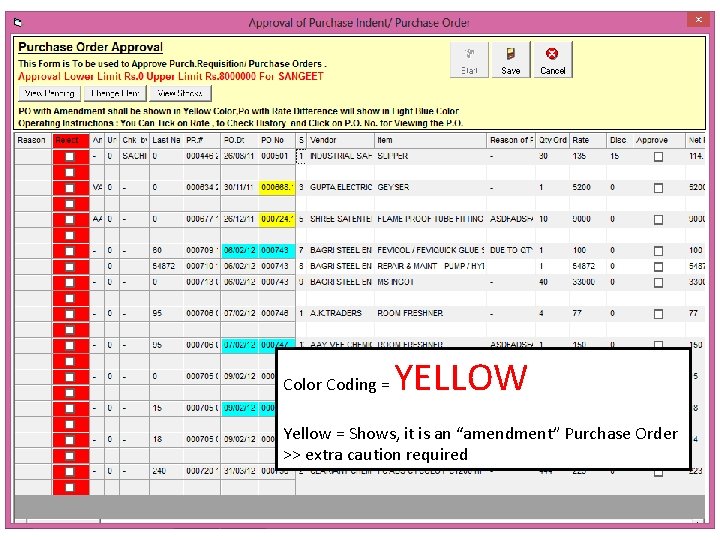Close the Approval of Purchase Indent window

[x=698, y=20]
